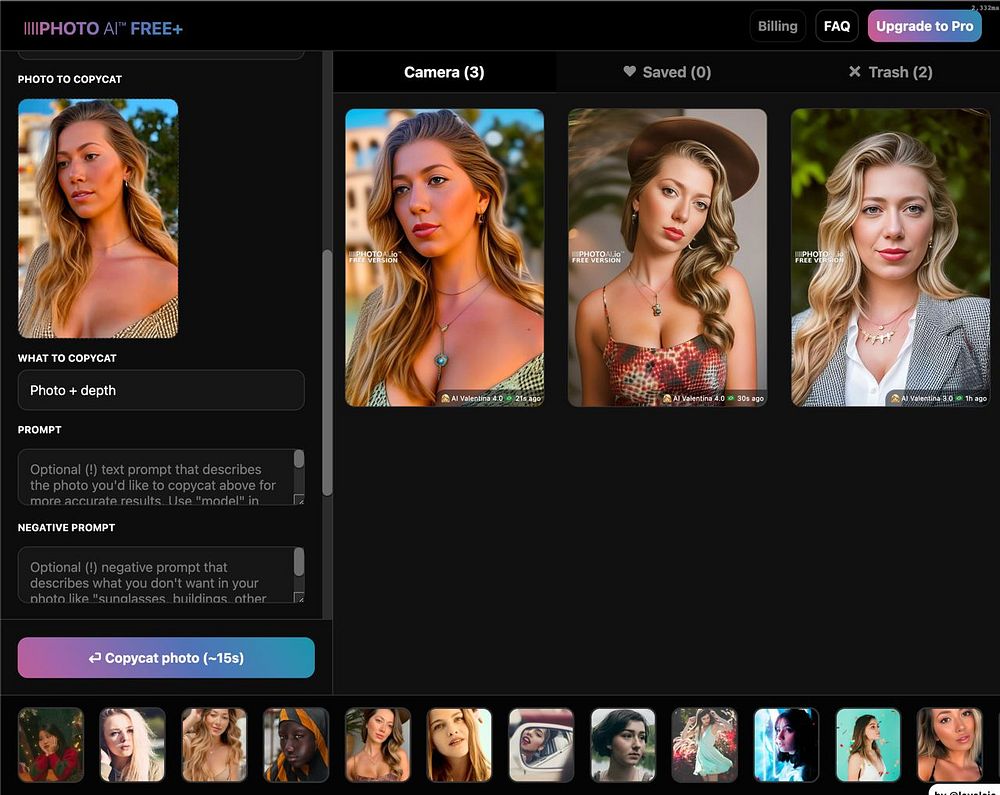This screenshot has height=795, width=1000.
Task: Open the Billing page
Action: pos(777,26)
